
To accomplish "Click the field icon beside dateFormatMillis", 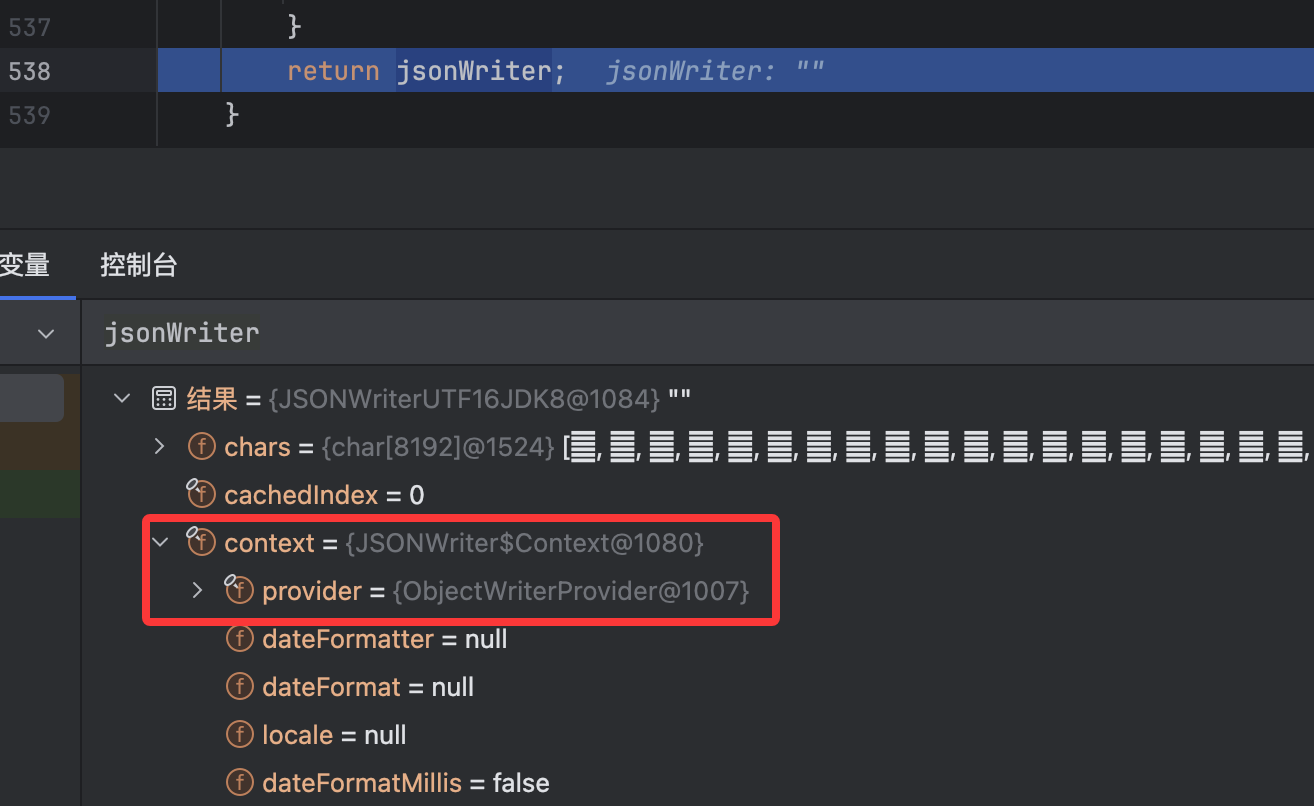I will click(240, 782).
